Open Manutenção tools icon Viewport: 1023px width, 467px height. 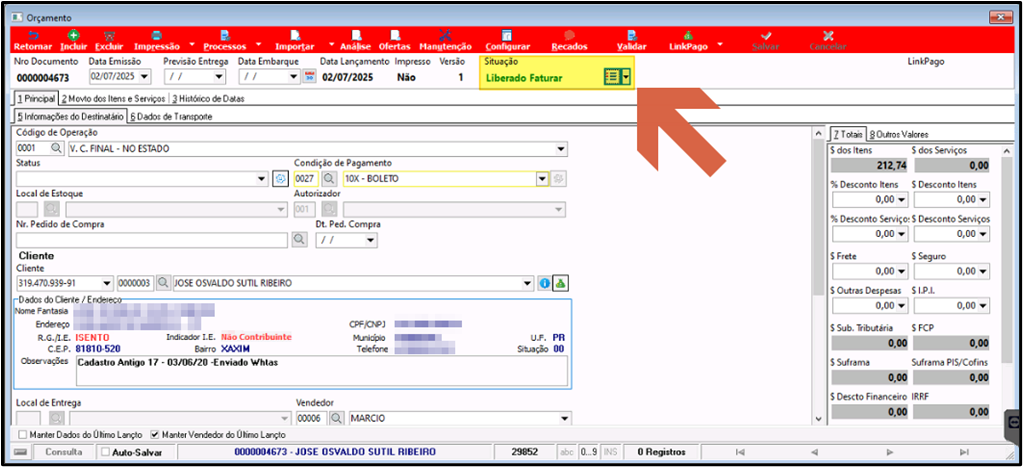point(445,35)
